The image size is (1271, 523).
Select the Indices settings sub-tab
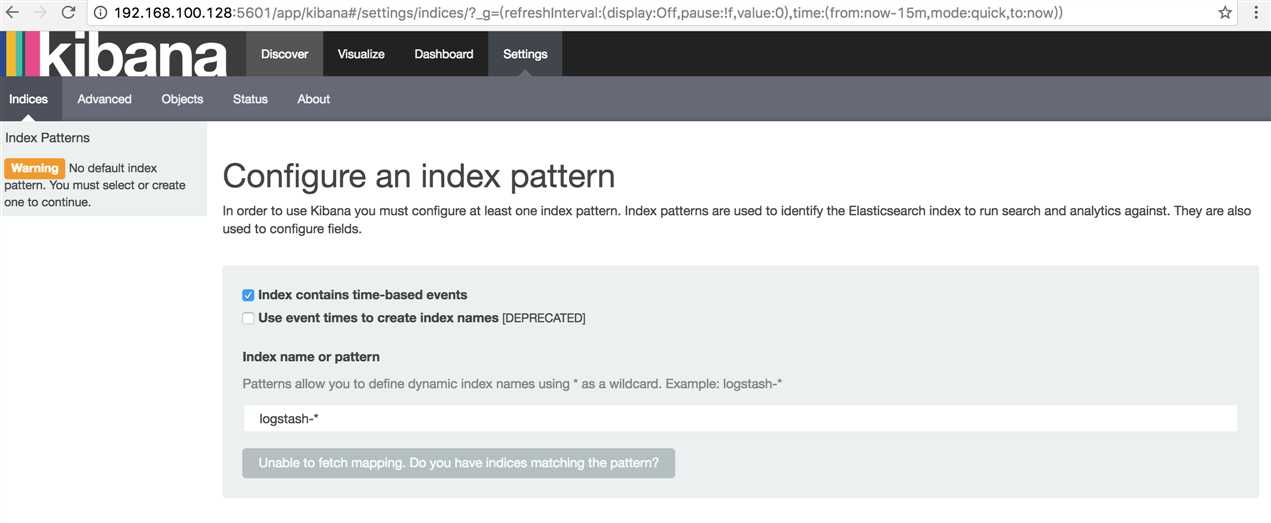click(29, 99)
